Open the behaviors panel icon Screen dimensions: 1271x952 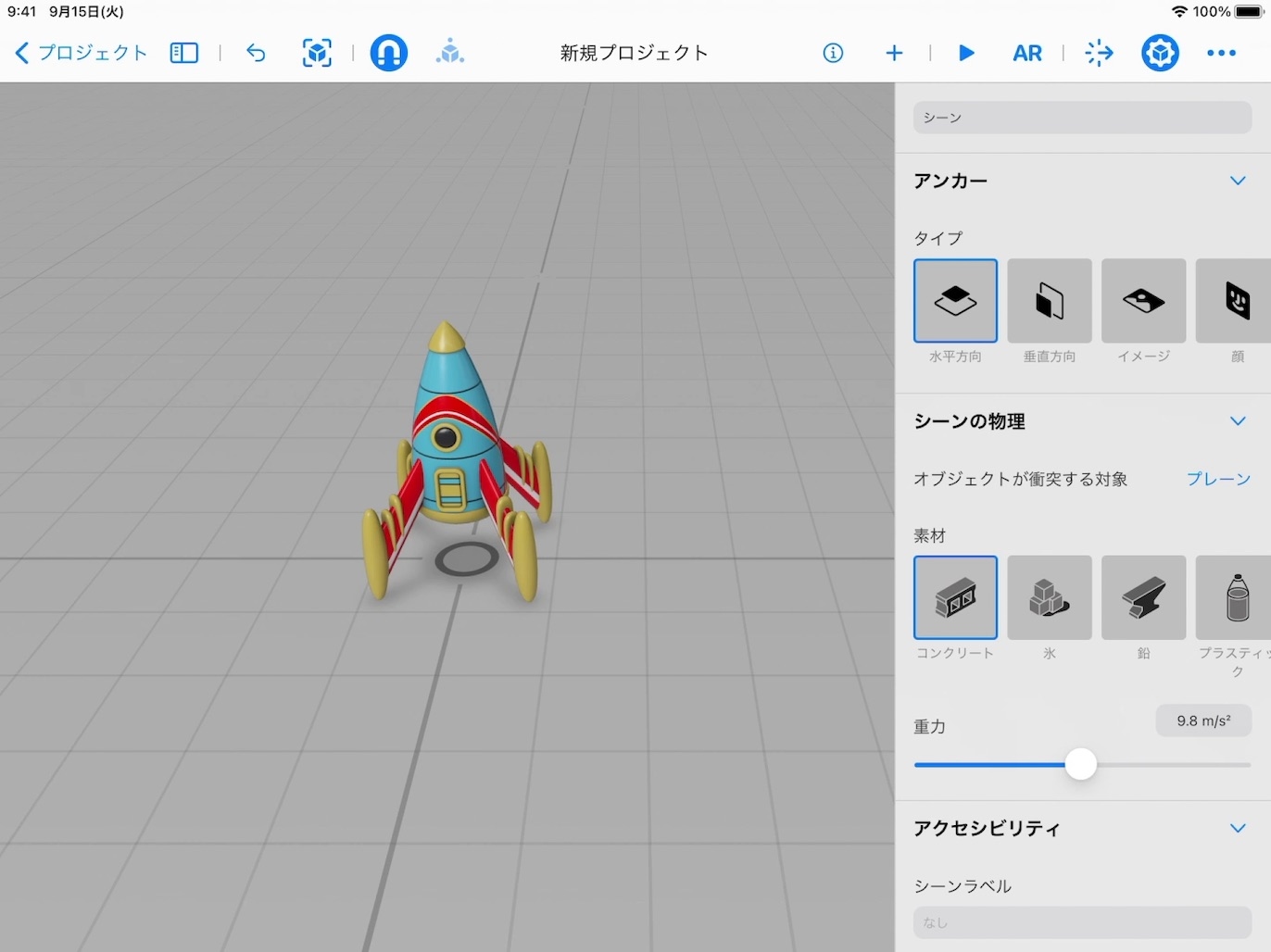coord(1099,53)
